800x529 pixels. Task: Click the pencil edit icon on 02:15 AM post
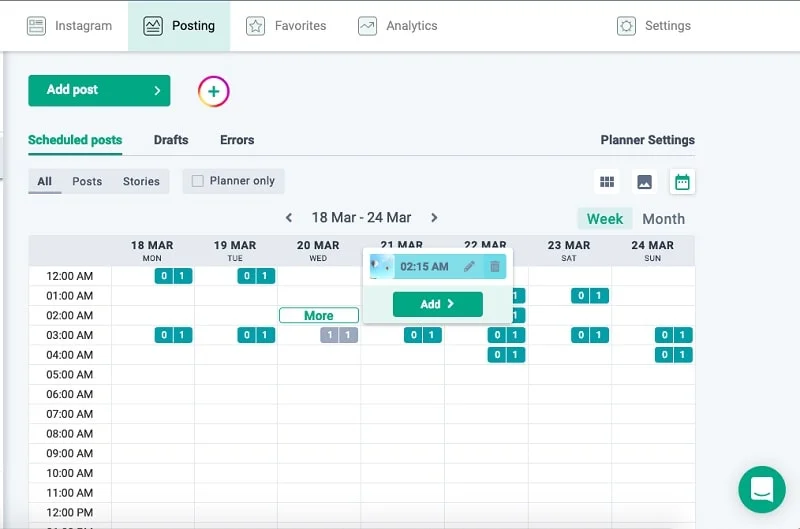point(469,267)
